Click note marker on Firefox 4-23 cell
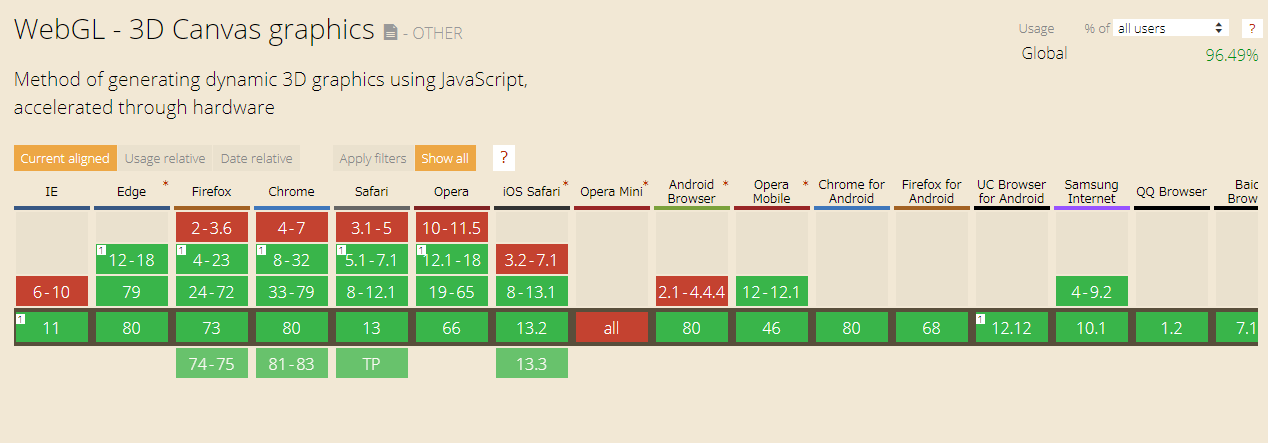The image size is (1268, 443). point(181,249)
